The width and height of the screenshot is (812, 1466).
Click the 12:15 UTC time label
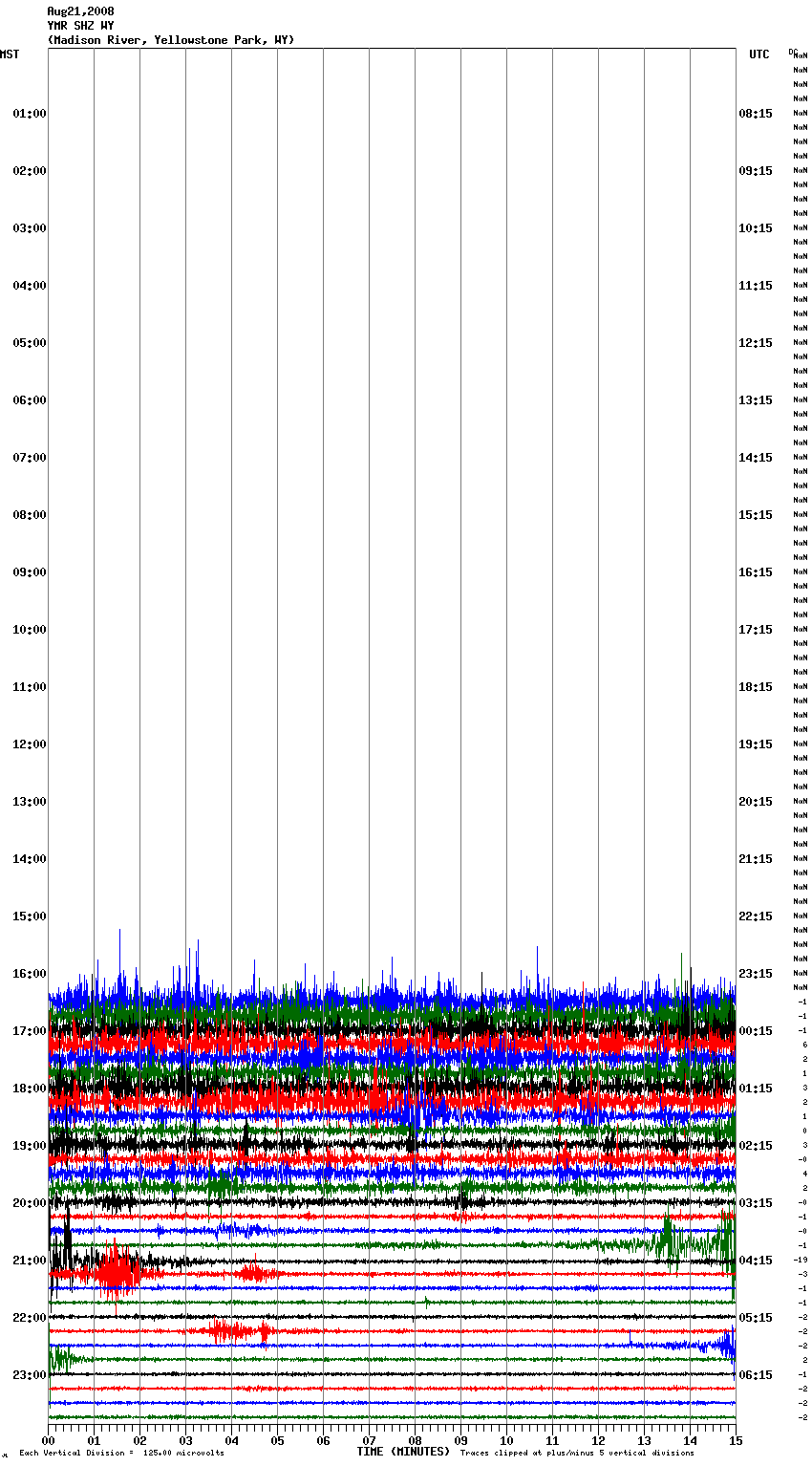[756, 343]
